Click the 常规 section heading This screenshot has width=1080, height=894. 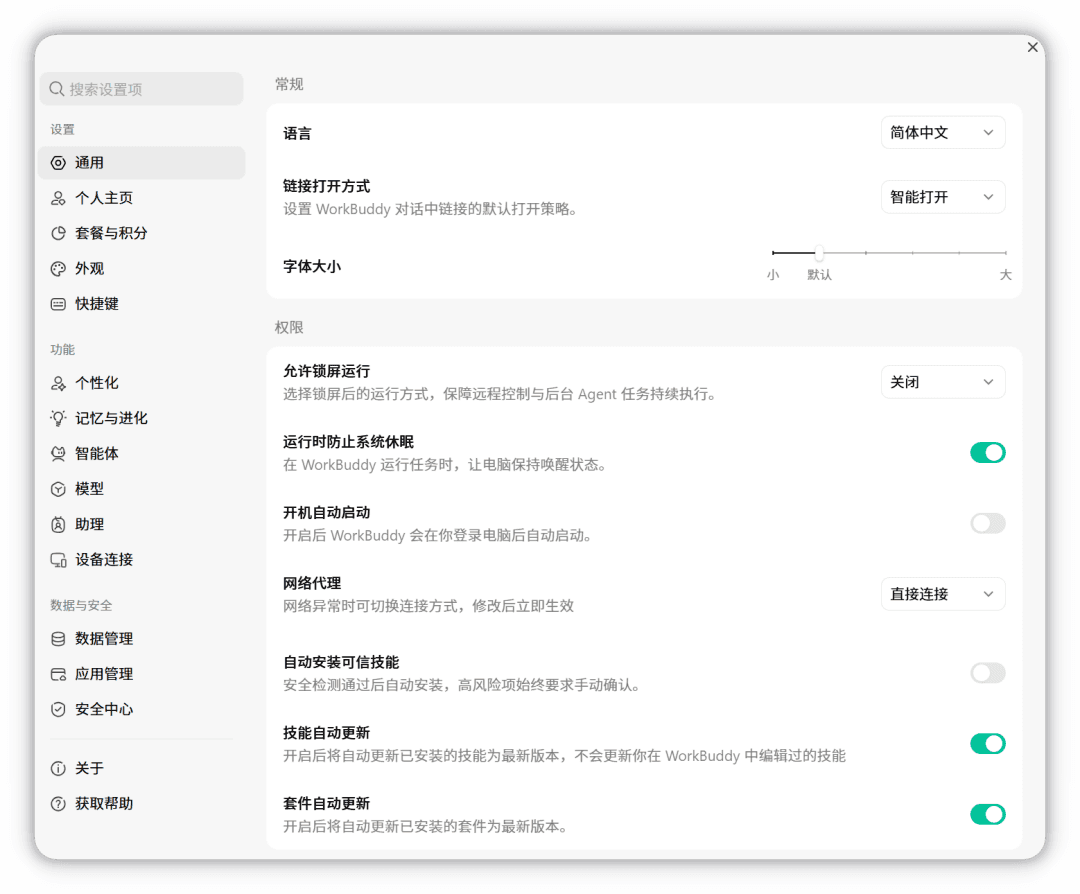(x=289, y=84)
